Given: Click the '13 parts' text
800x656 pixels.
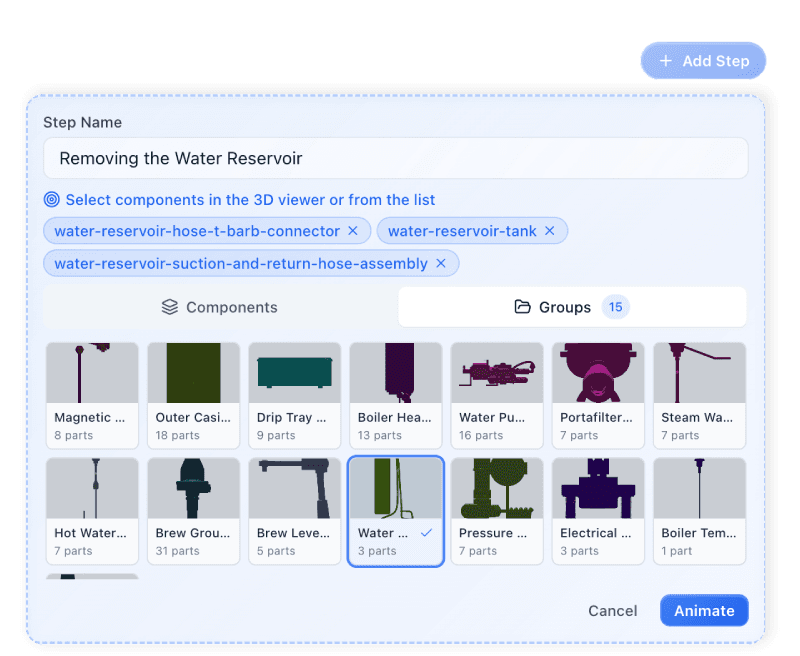Looking at the screenshot, I should coord(380,435).
